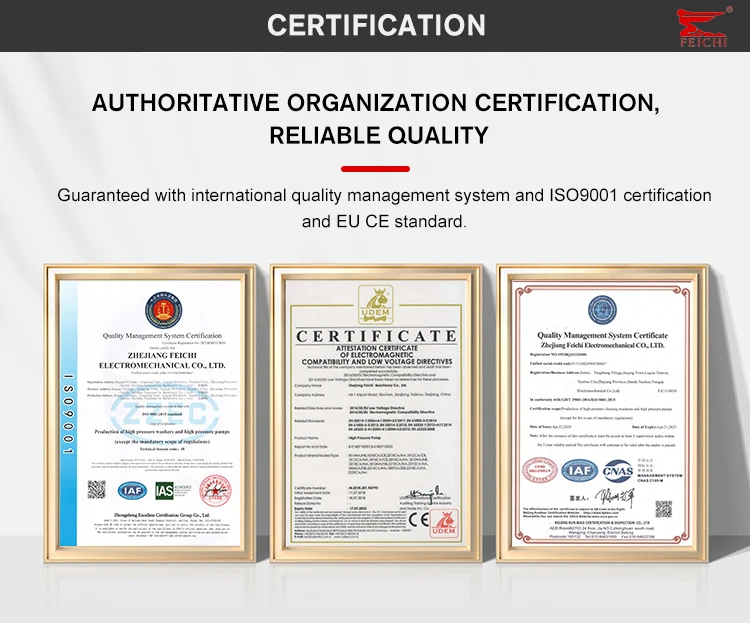
Task: Click the red oval seal on right certificate
Action: click(x=540, y=471)
